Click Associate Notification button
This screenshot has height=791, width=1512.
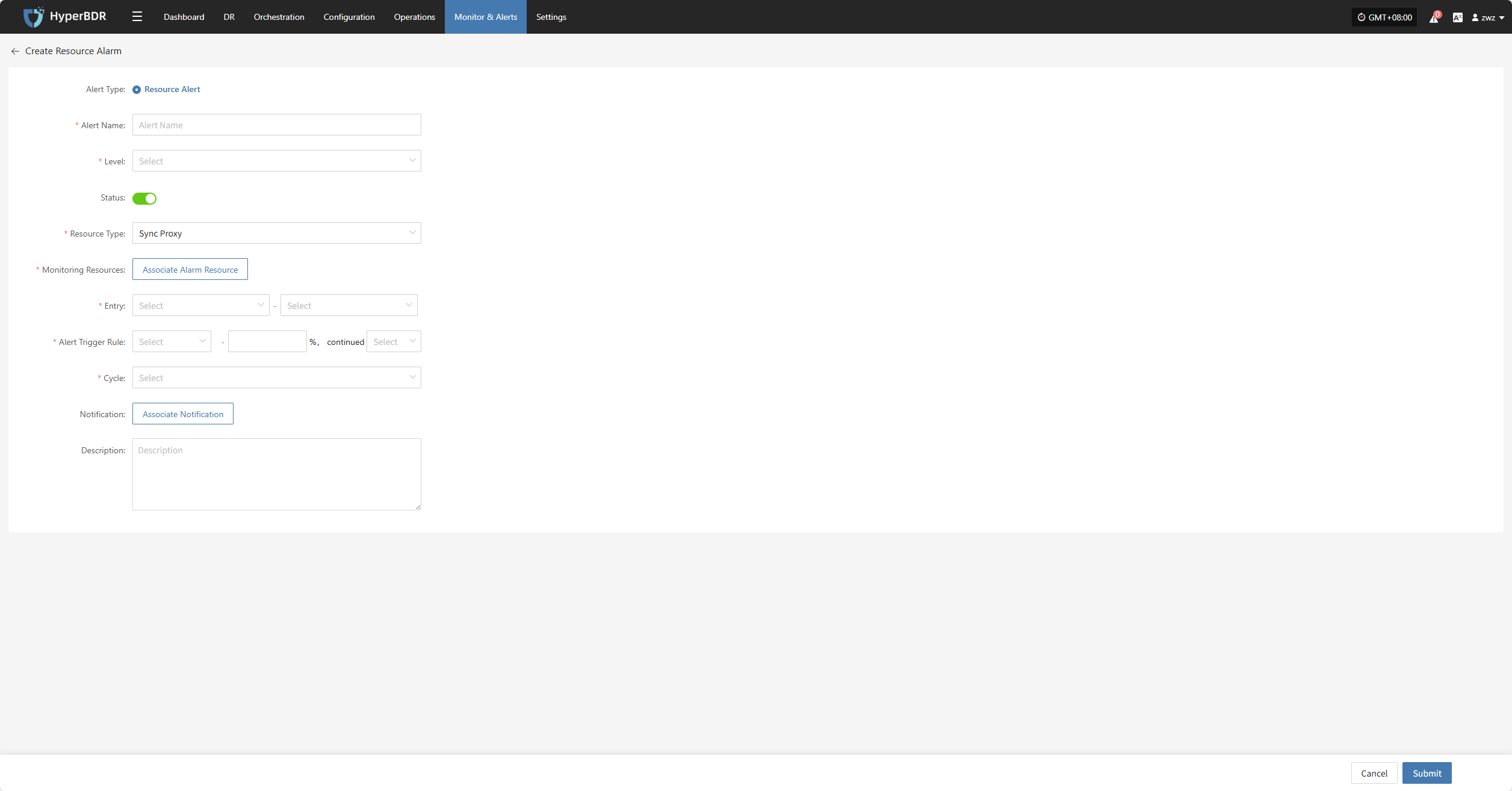(x=183, y=414)
